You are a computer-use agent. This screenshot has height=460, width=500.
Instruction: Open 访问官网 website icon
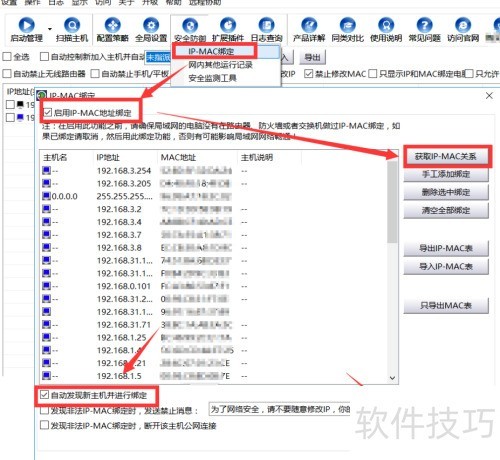tap(463, 25)
